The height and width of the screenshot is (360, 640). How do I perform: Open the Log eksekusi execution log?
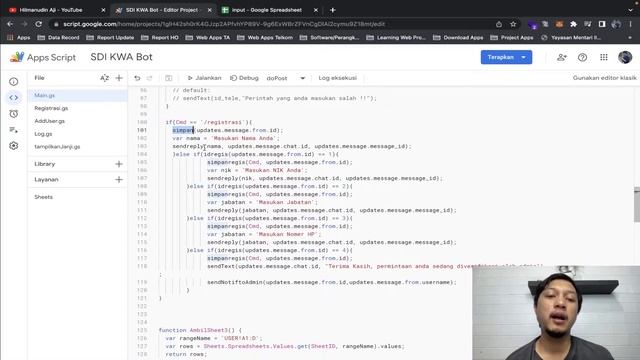[338, 78]
